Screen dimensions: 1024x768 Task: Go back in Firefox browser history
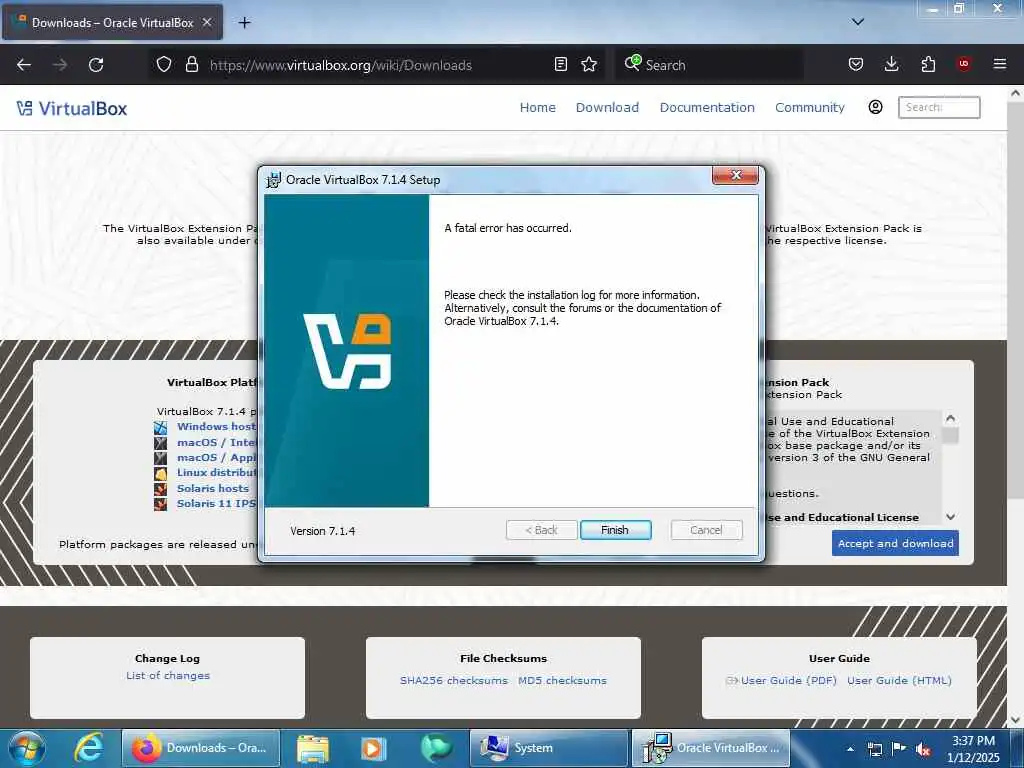pos(24,65)
